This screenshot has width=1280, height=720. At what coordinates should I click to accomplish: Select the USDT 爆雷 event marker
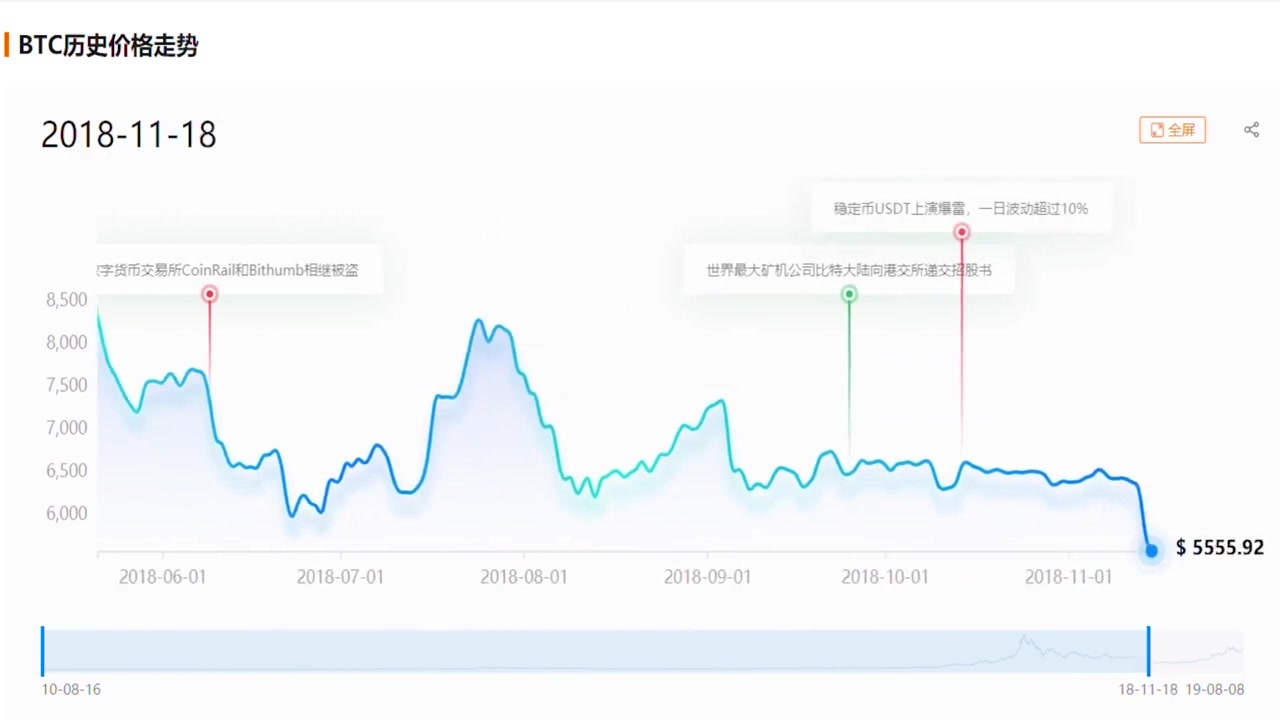click(x=962, y=232)
